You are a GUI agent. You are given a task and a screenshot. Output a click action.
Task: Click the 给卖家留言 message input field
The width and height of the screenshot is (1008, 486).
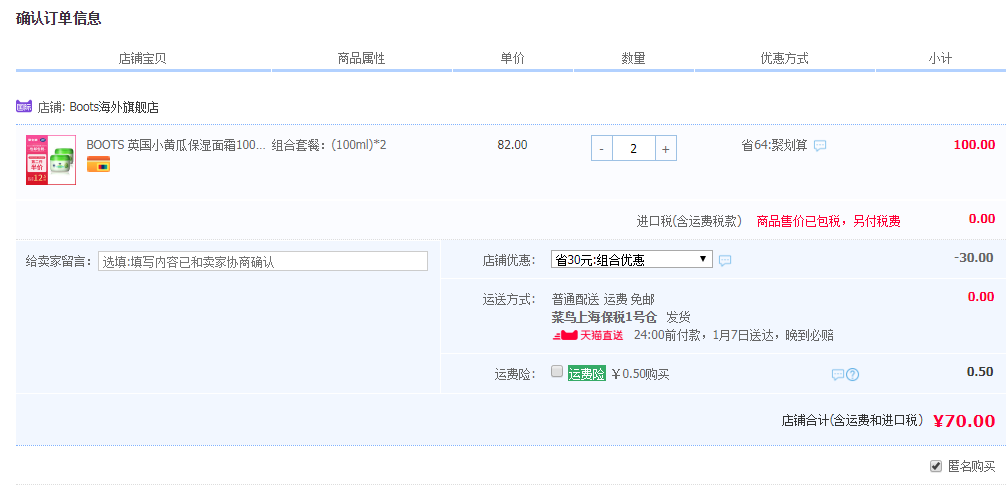click(262, 261)
